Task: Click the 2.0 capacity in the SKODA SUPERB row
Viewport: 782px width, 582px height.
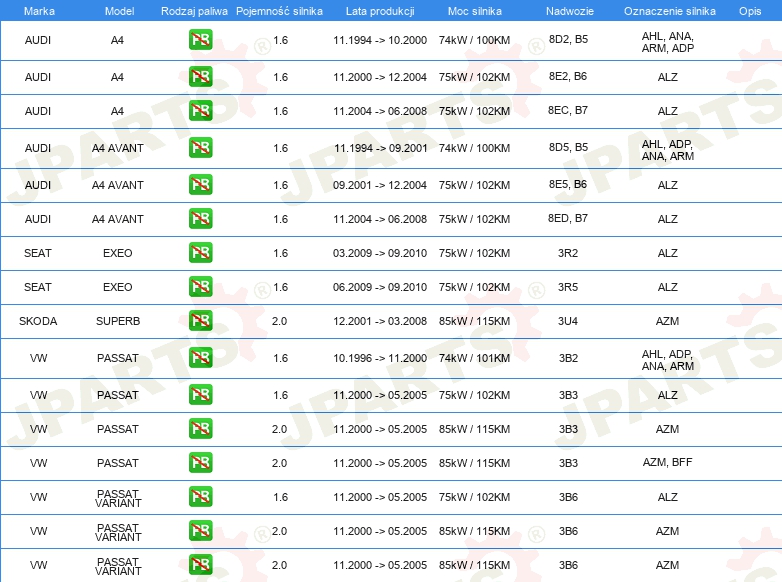Action: point(279,321)
